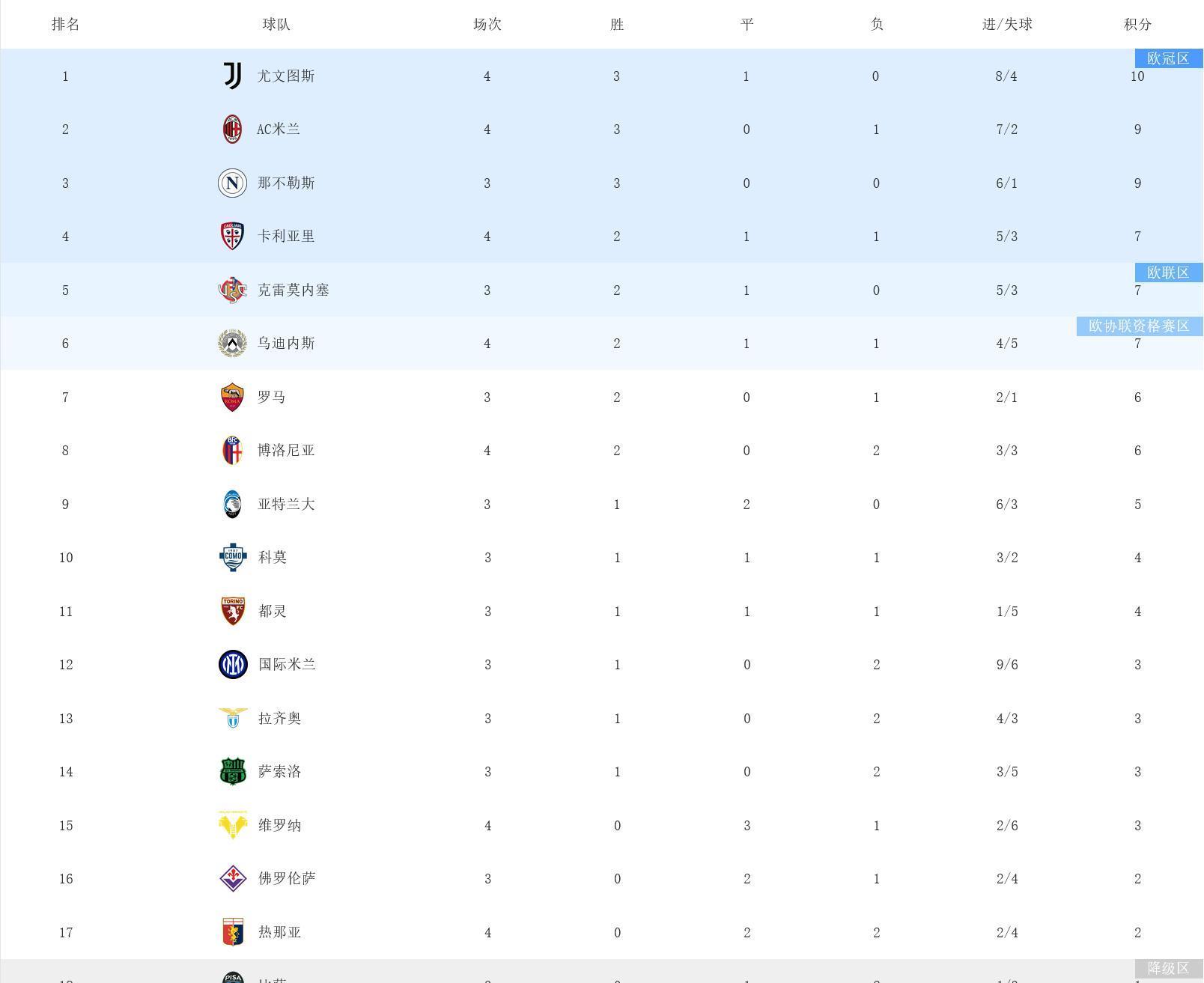Click the 欧联区 zone label
The height and width of the screenshot is (983, 1204).
[1168, 273]
